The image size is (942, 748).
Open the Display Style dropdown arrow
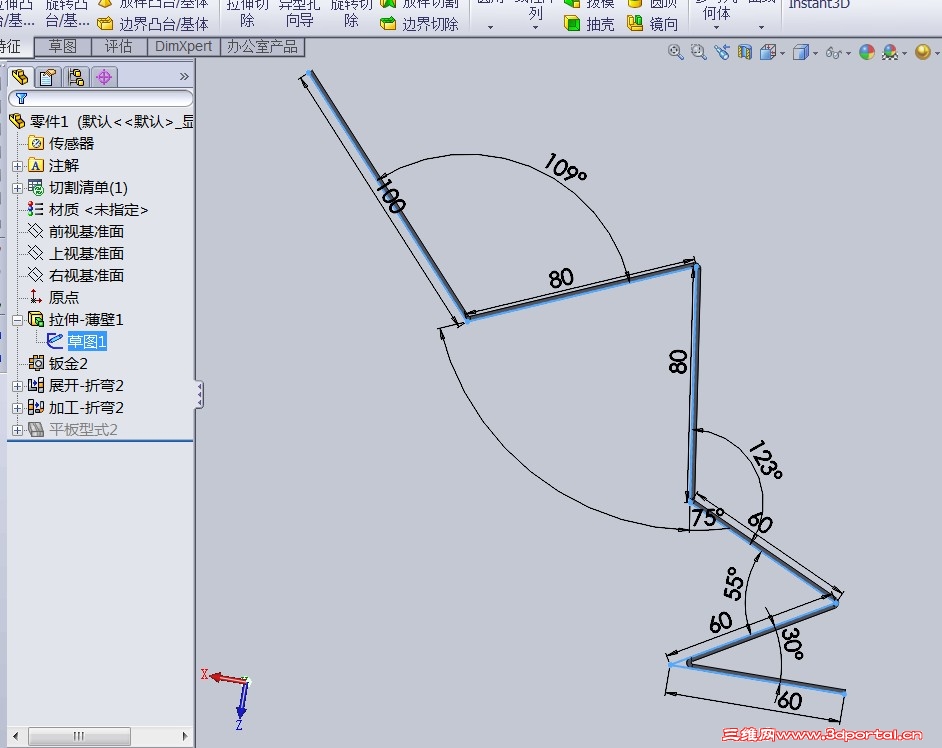click(x=815, y=53)
